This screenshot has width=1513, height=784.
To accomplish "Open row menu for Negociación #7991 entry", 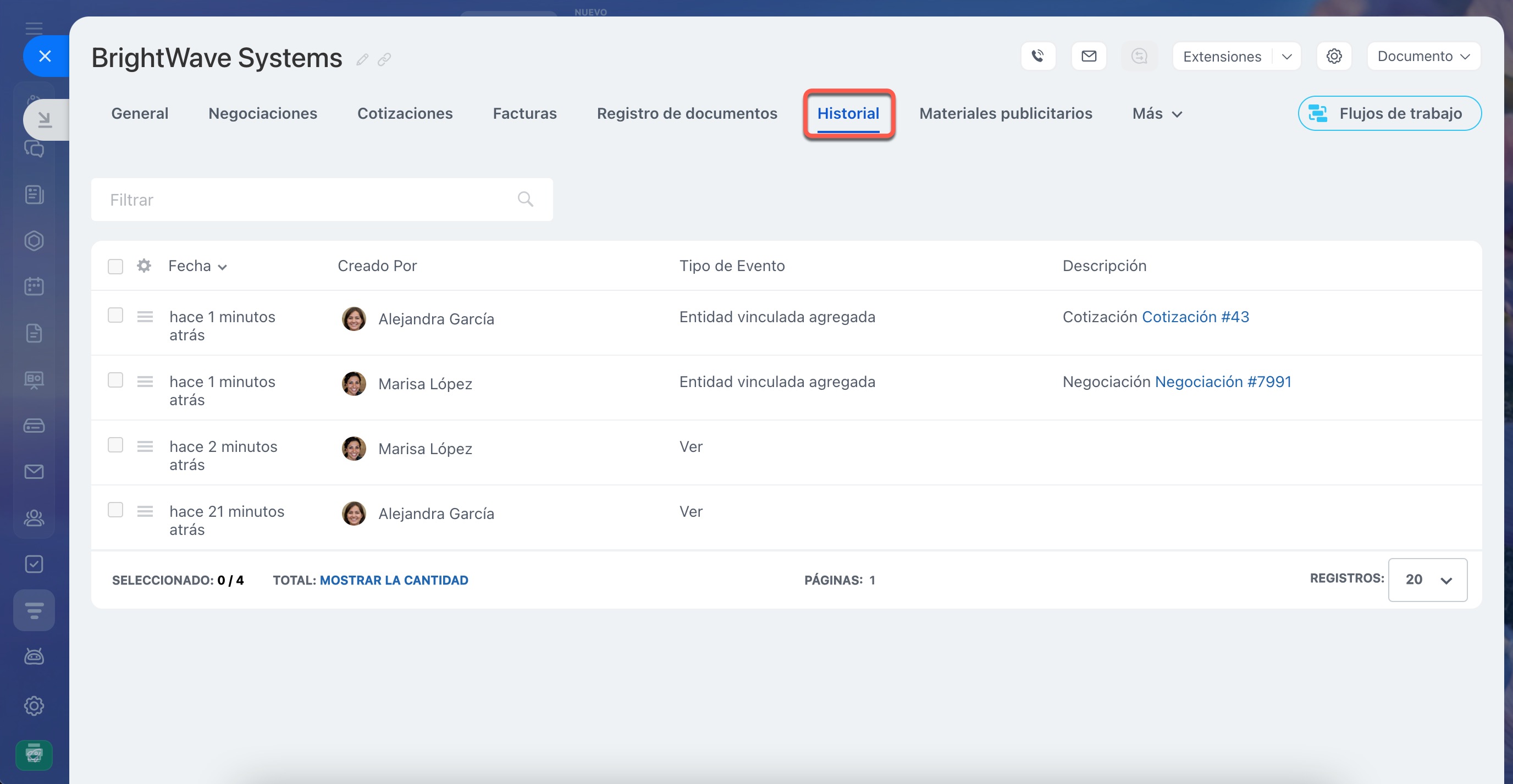I will pyautogui.click(x=145, y=382).
